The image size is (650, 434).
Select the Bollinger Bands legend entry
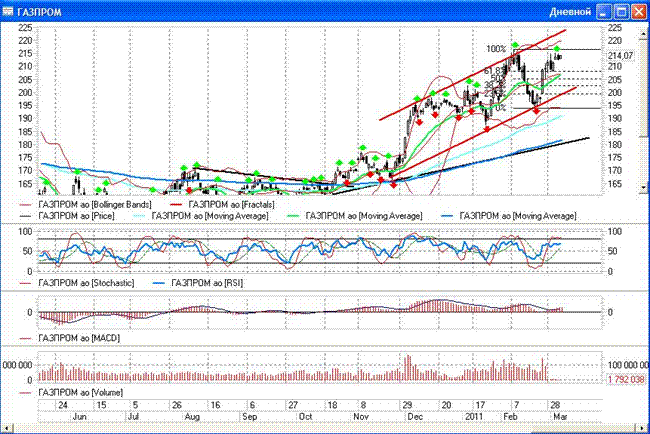click(x=85, y=204)
